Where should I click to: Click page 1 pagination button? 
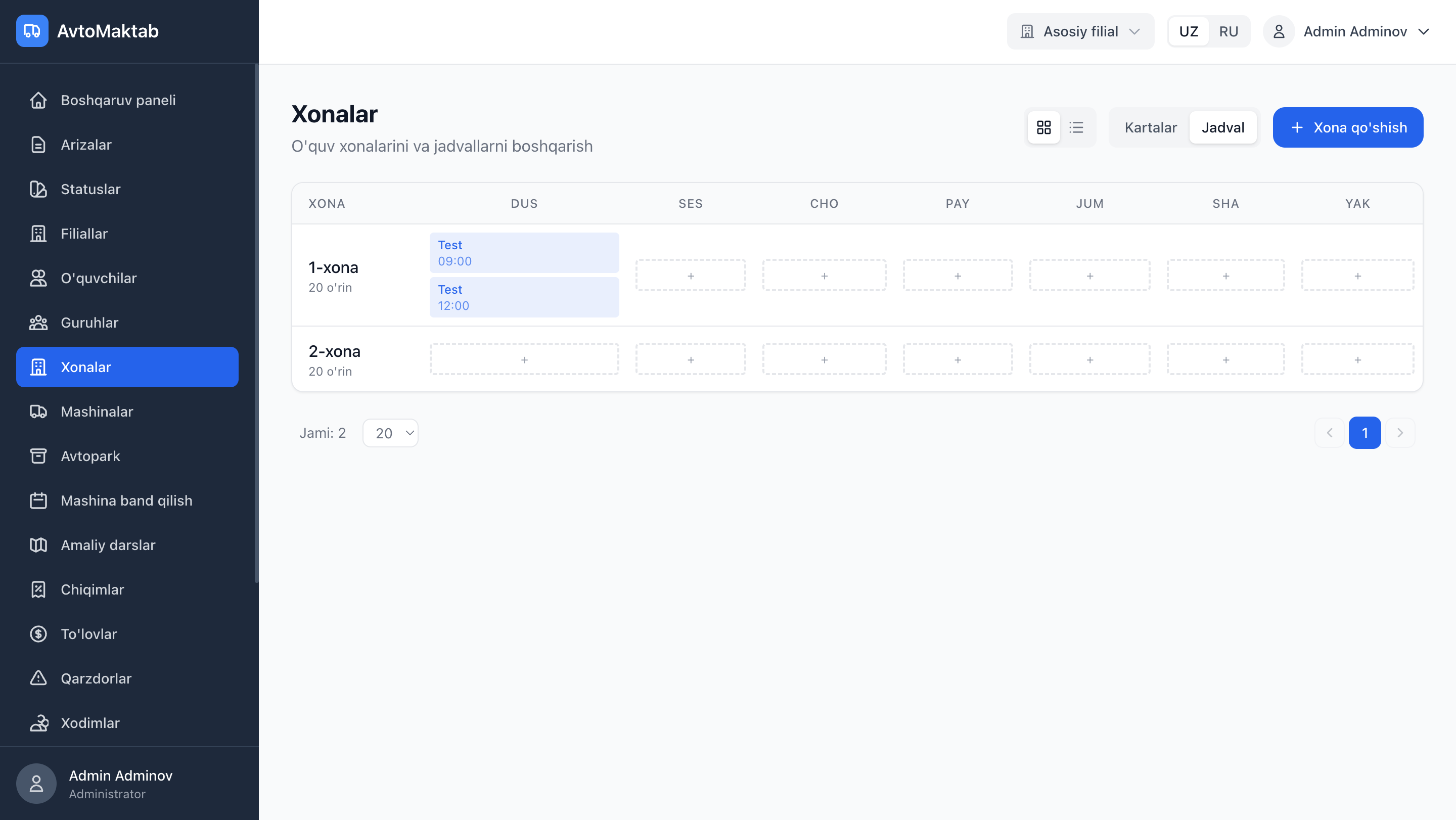click(x=1364, y=433)
